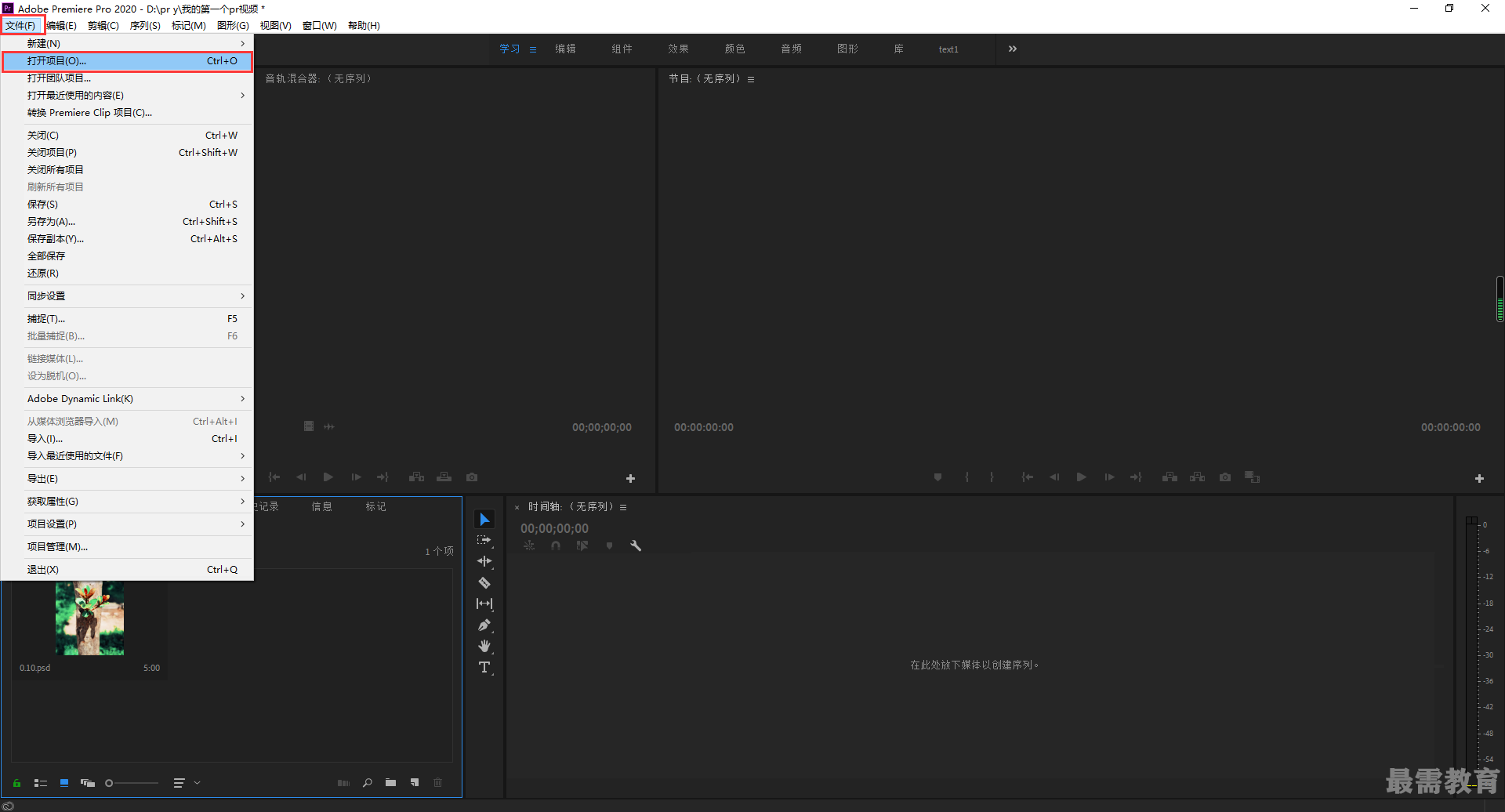Open the 编辑(E) menu
The height and width of the screenshot is (812, 1505).
click(x=62, y=25)
